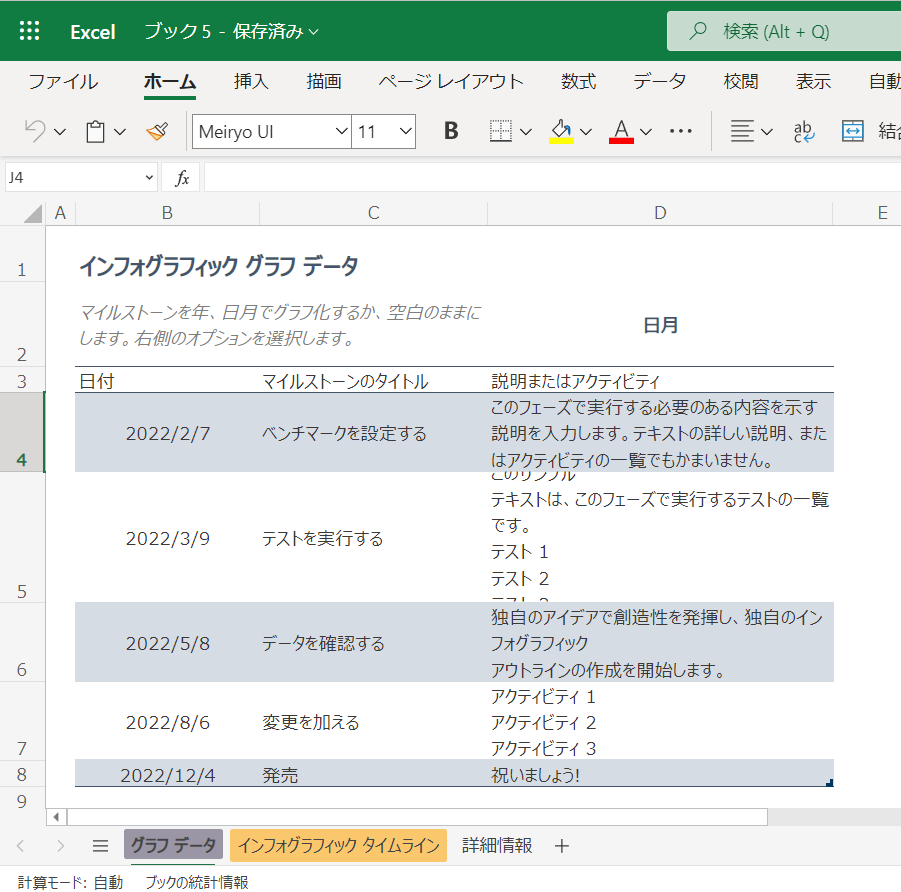Click into the formula bar
This screenshot has height=892, width=901.
point(552,178)
